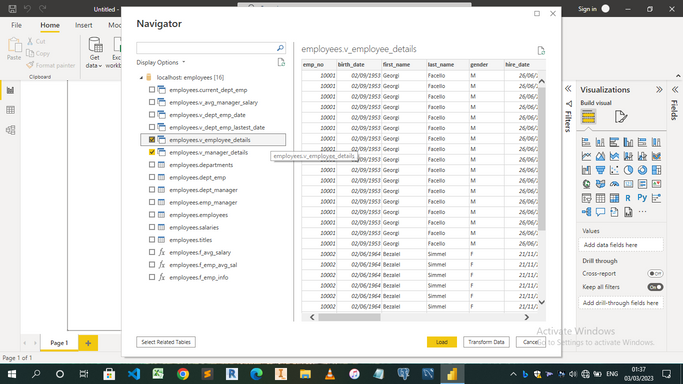Select the Build visual fields icon

[x=588, y=117]
